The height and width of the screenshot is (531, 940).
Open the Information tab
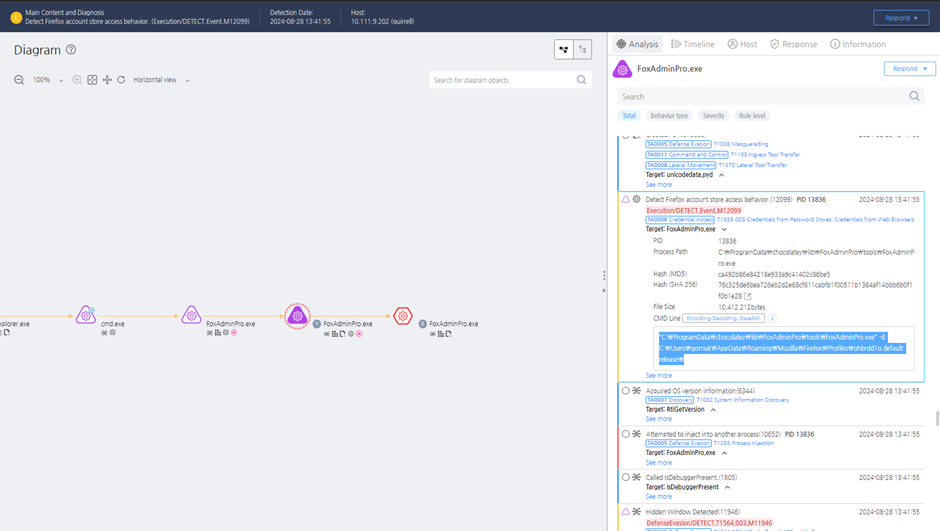(x=858, y=44)
